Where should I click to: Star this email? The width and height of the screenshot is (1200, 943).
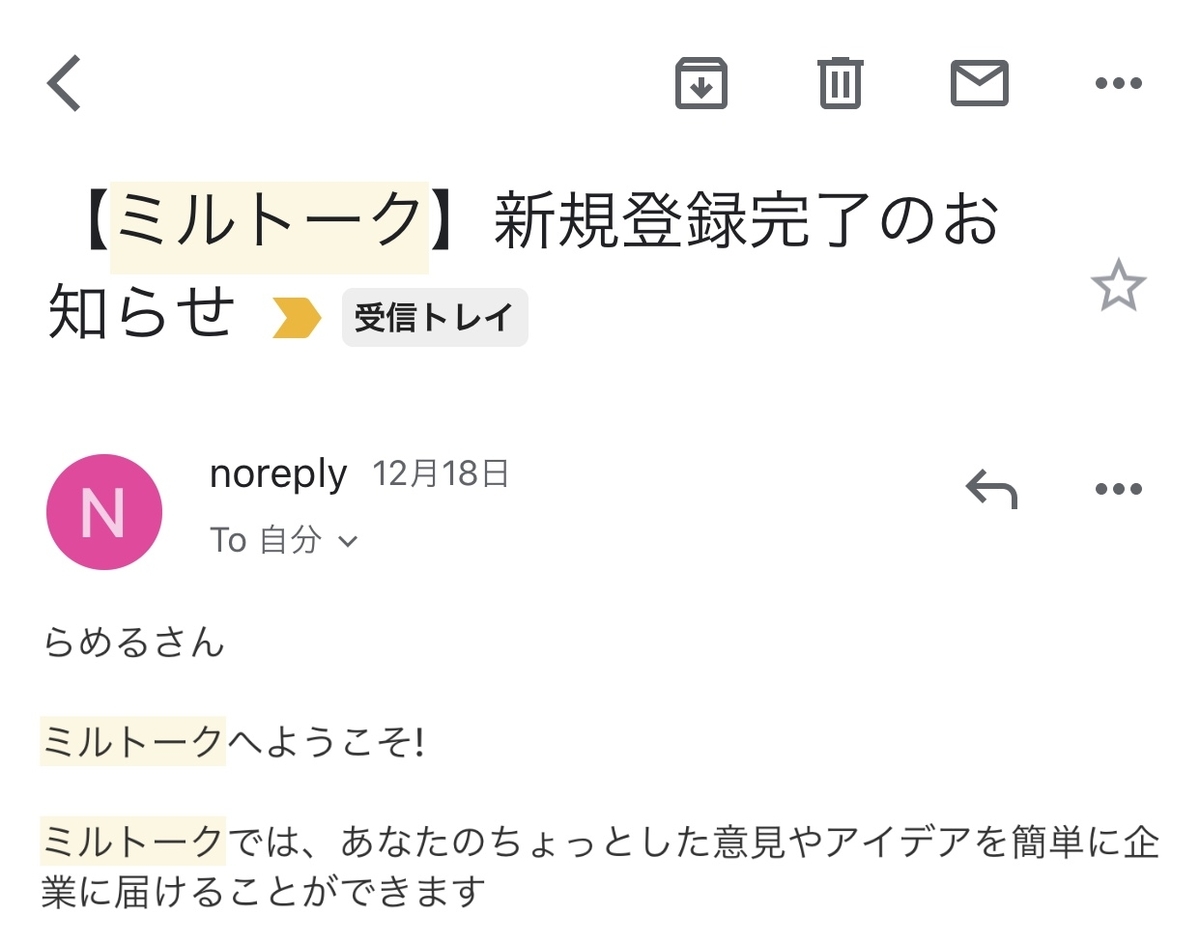point(1121,287)
